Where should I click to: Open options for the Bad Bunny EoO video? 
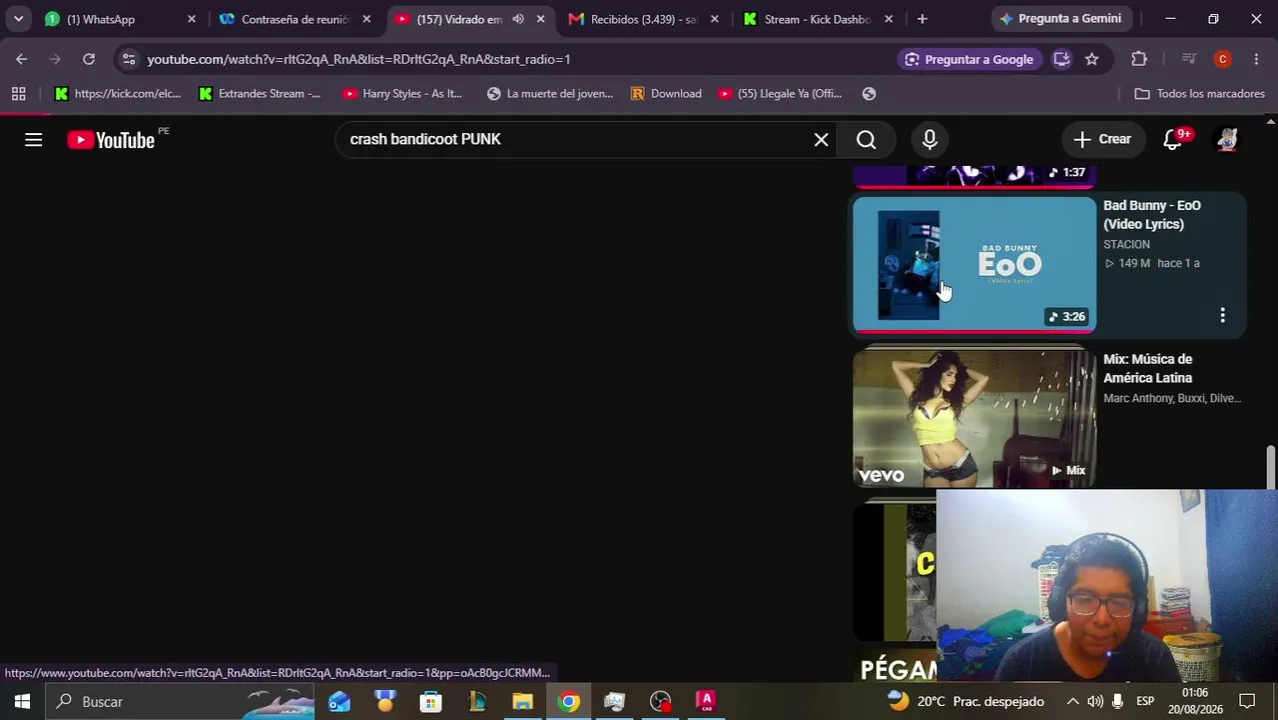tap(1222, 316)
